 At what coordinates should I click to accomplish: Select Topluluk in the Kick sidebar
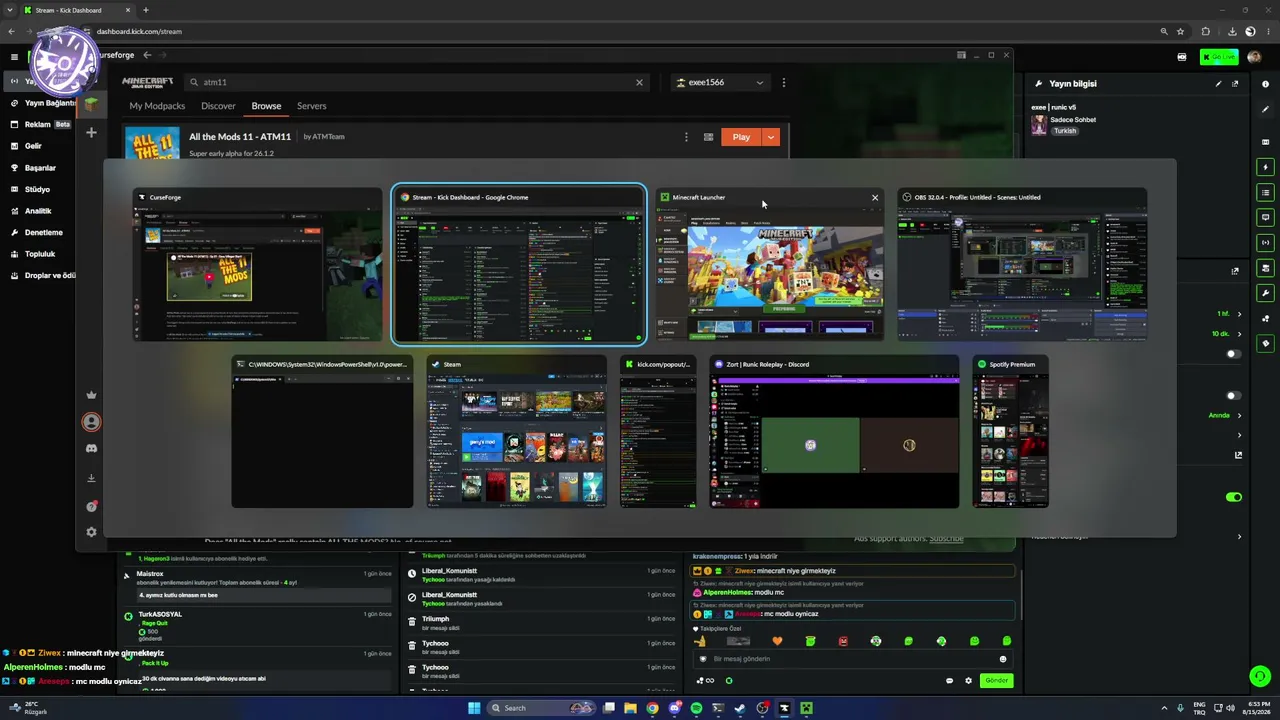point(40,254)
